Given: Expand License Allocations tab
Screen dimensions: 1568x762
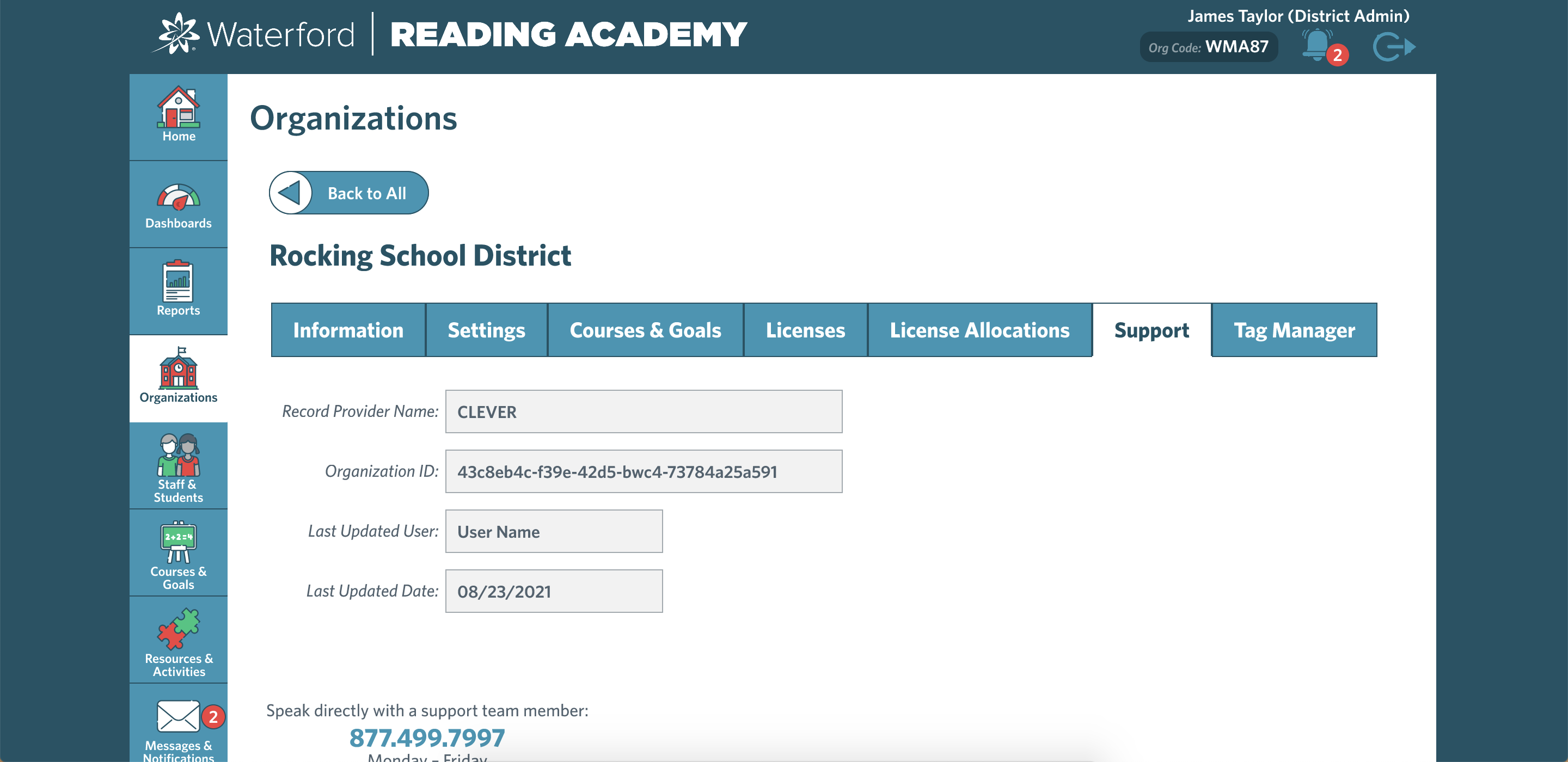Looking at the screenshot, I should click(980, 329).
